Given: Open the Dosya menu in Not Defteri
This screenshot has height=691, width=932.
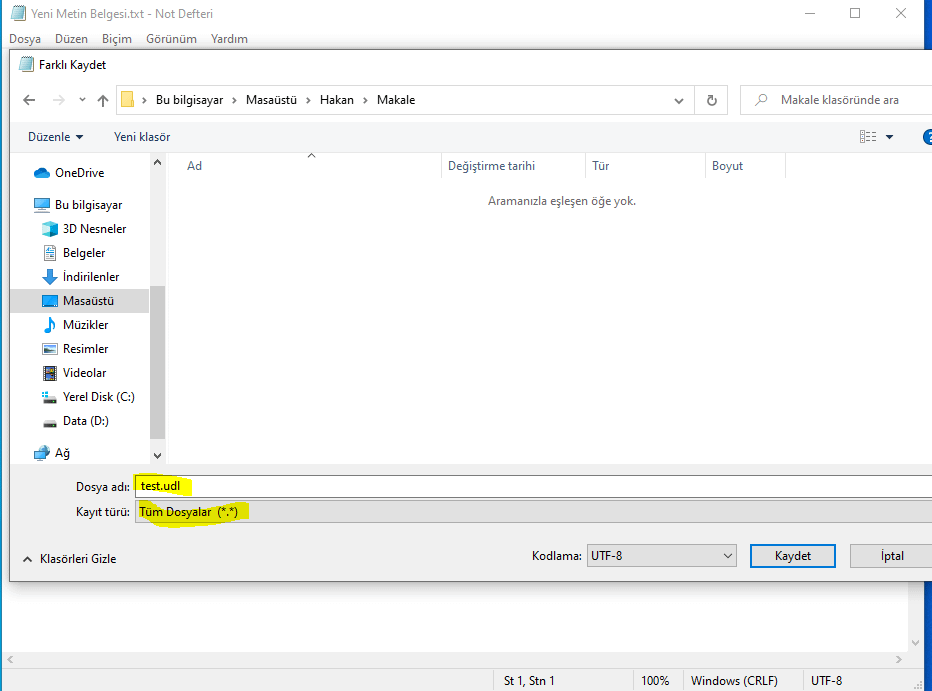Looking at the screenshot, I should 25,39.
